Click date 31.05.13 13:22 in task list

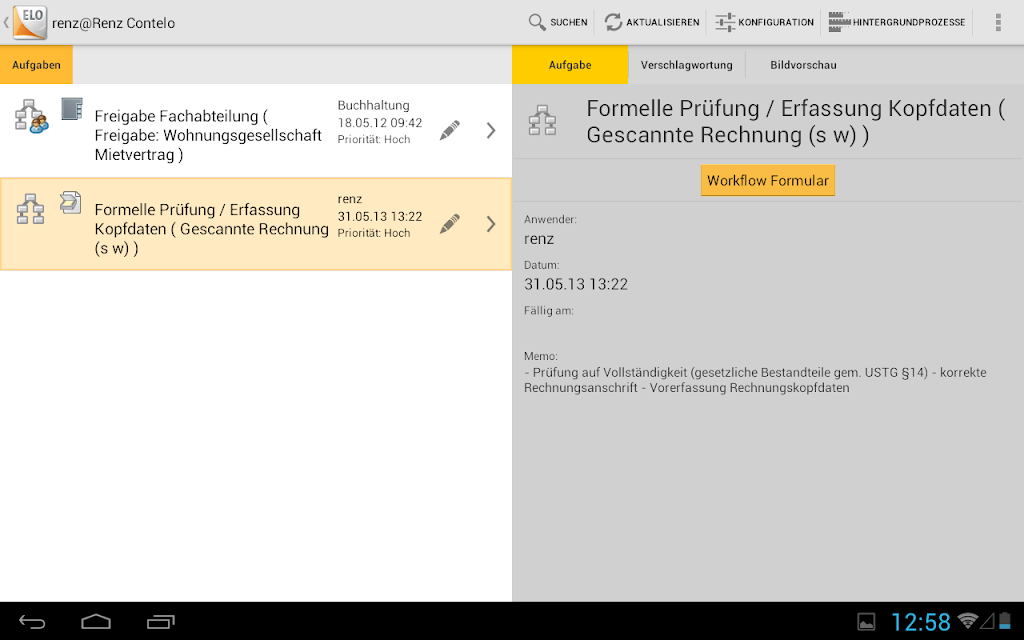pyautogui.click(x=379, y=216)
